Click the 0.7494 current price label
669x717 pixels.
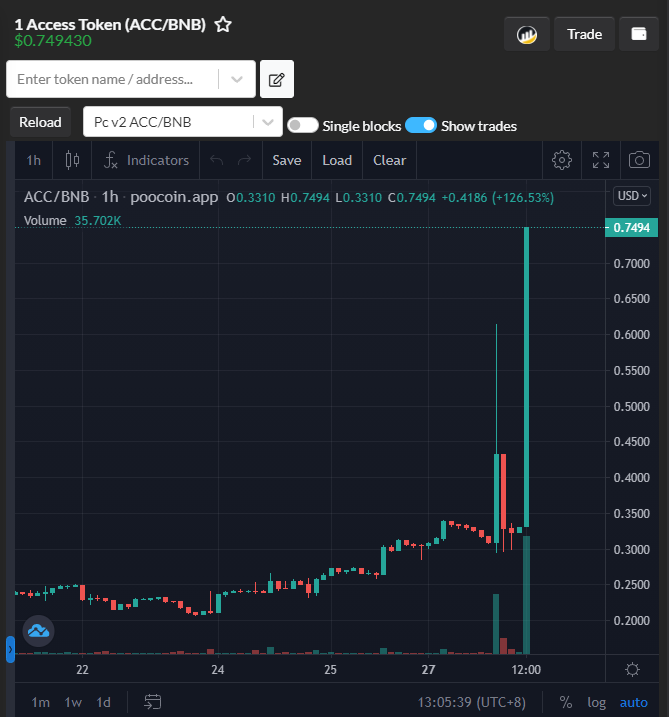632,228
